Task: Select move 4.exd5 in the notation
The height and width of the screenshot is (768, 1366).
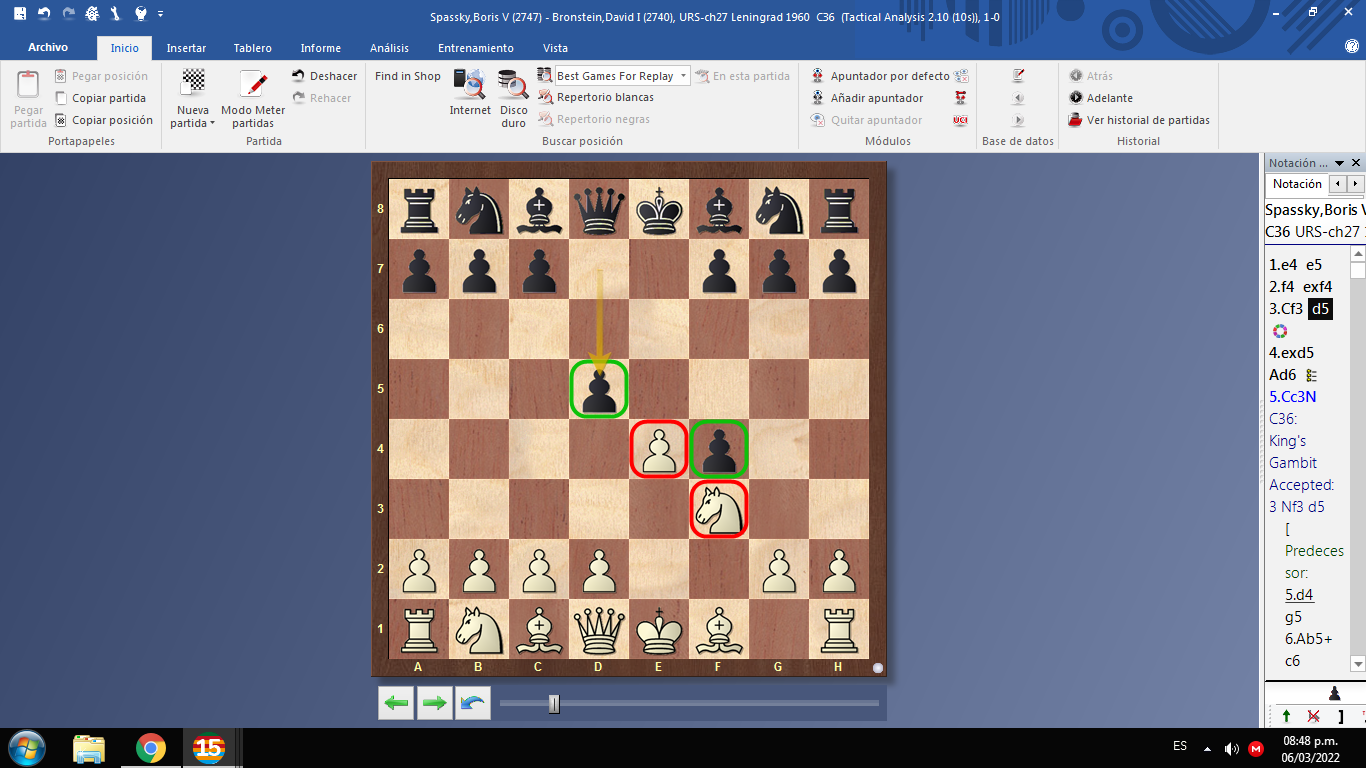Action: click(x=1291, y=353)
